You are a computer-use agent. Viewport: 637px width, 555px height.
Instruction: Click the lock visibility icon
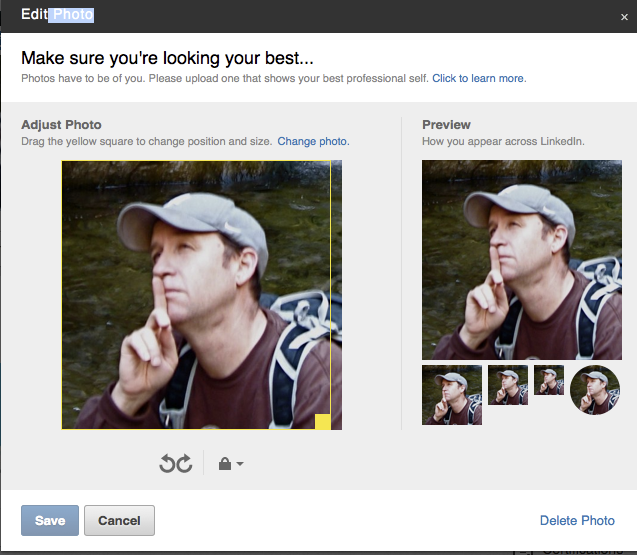(x=224, y=464)
